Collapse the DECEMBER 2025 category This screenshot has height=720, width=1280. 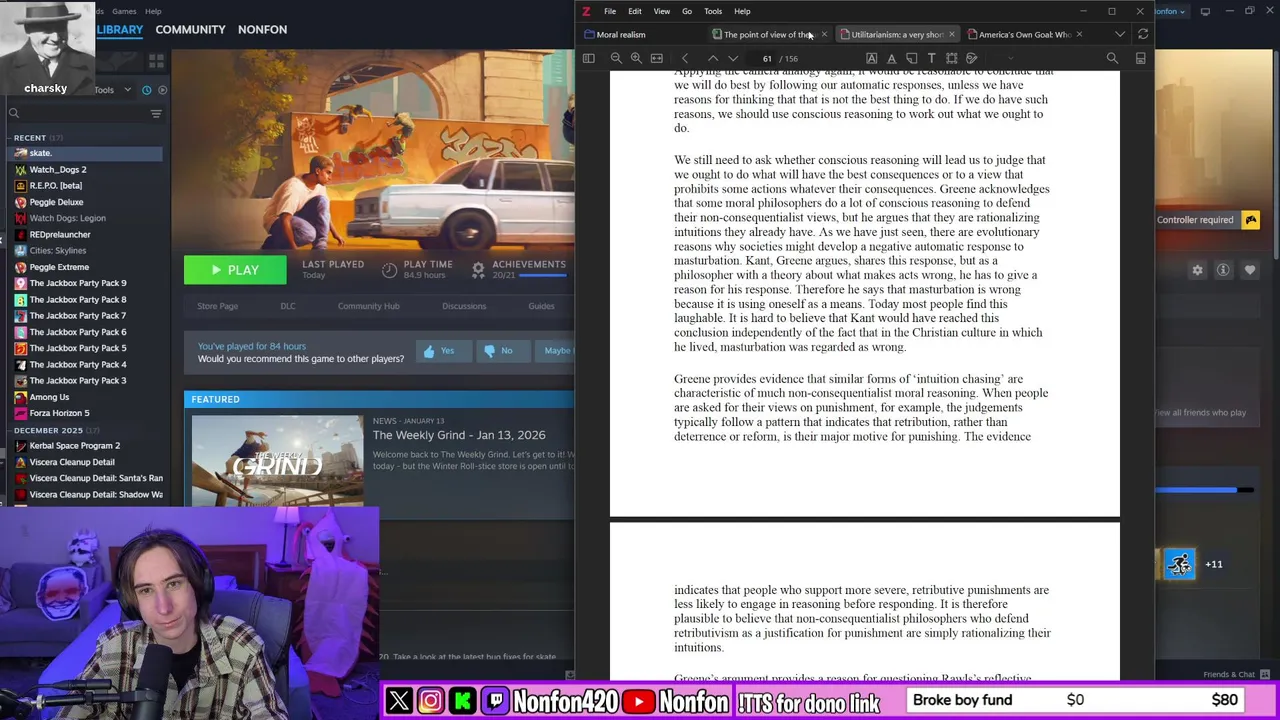(x=48, y=430)
